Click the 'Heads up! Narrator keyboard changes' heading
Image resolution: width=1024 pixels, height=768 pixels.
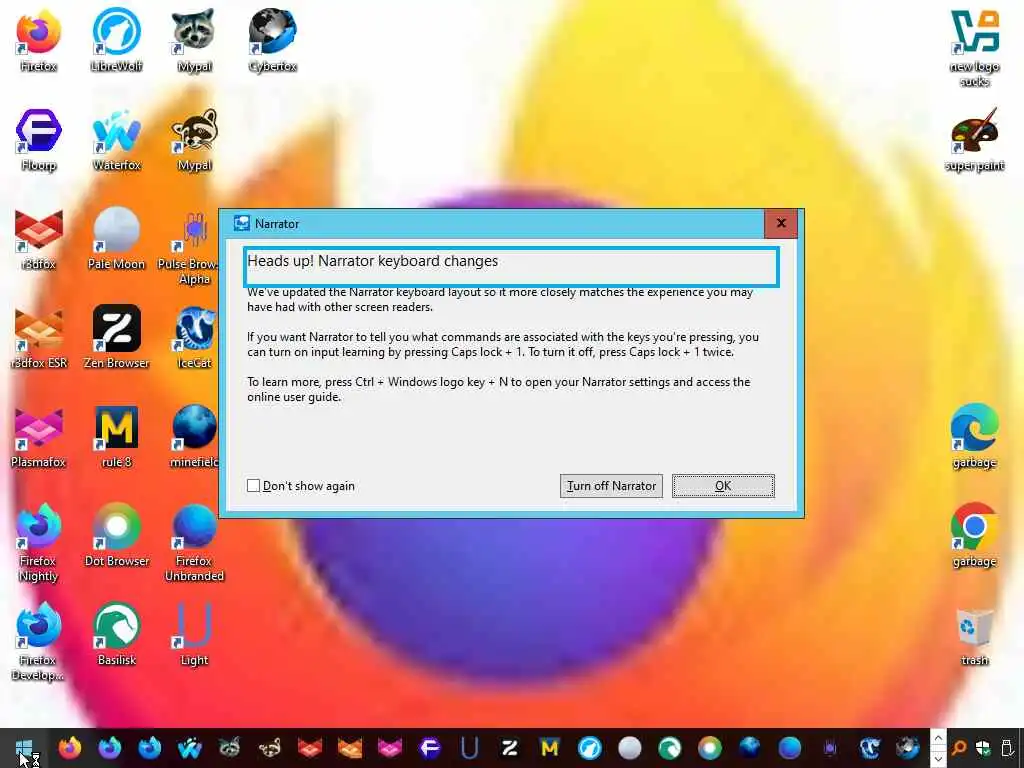click(x=372, y=261)
